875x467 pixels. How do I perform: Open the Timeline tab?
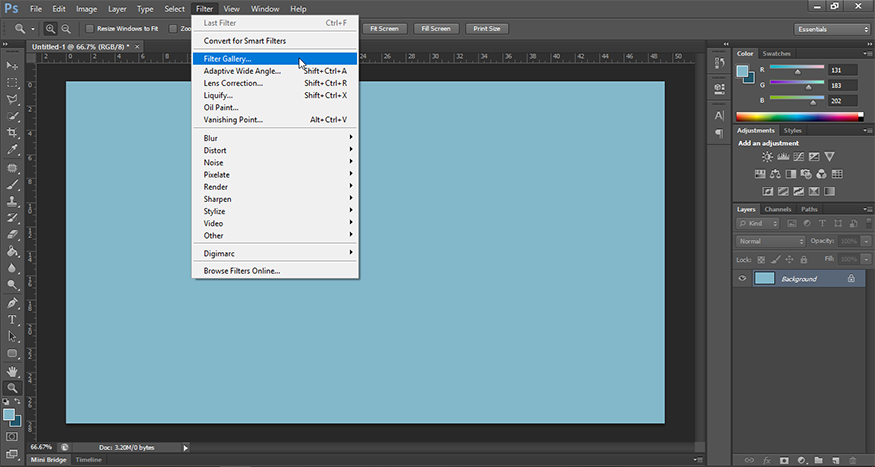[89, 460]
